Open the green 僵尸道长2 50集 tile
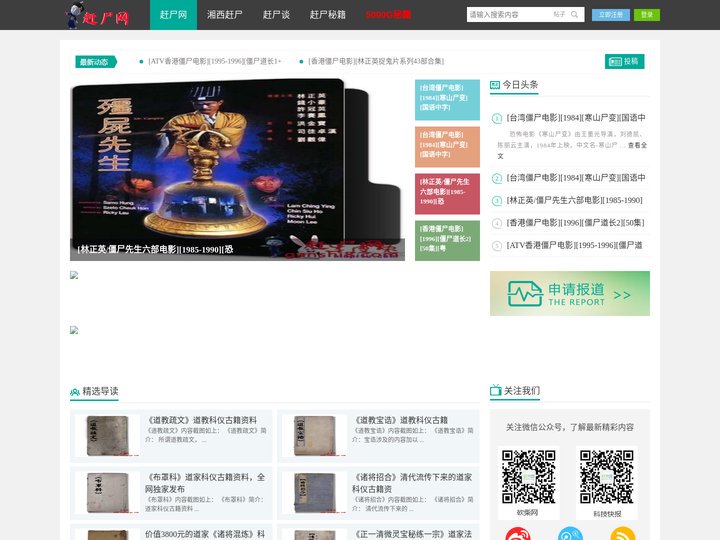The width and height of the screenshot is (720, 540). click(x=447, y=241)
